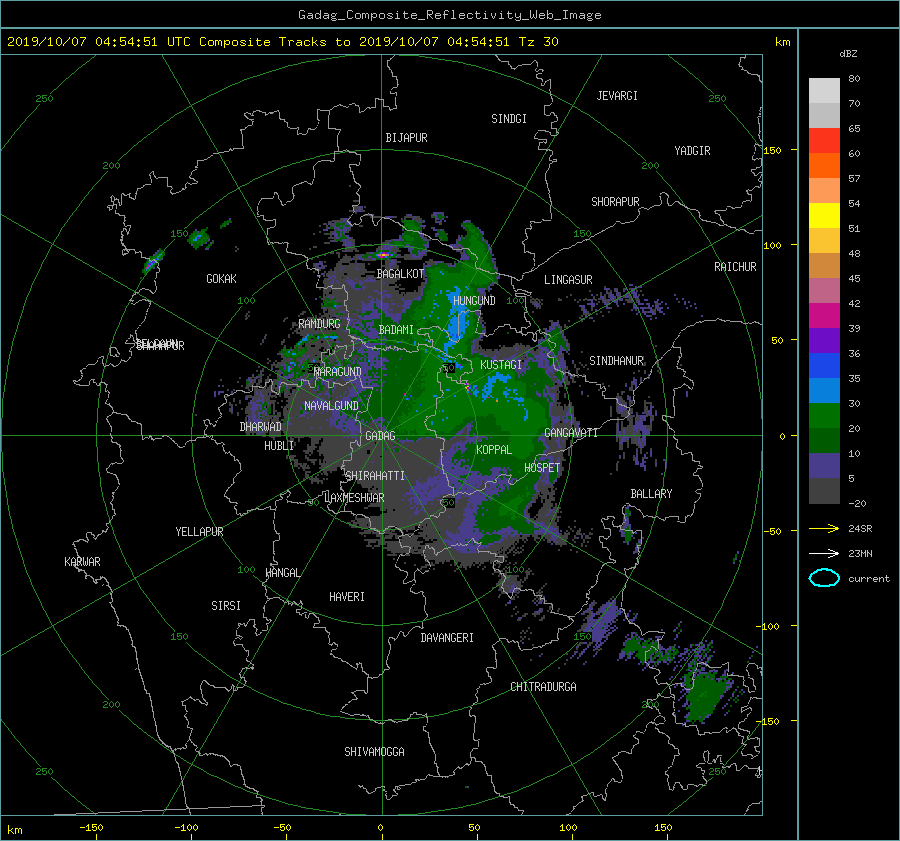Screen dimensions: 900x841
Task: Click the GADAG radar centre label
Action: coord(381,436)
